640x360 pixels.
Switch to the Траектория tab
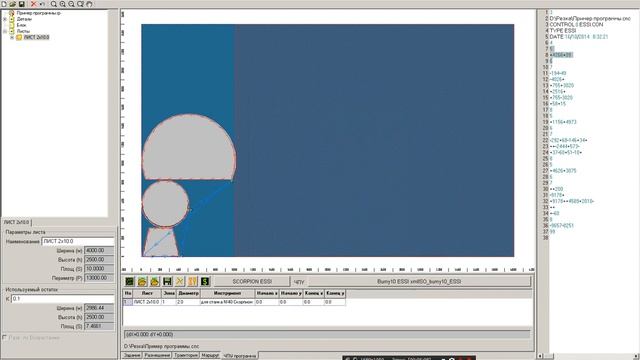pos(186,356)
